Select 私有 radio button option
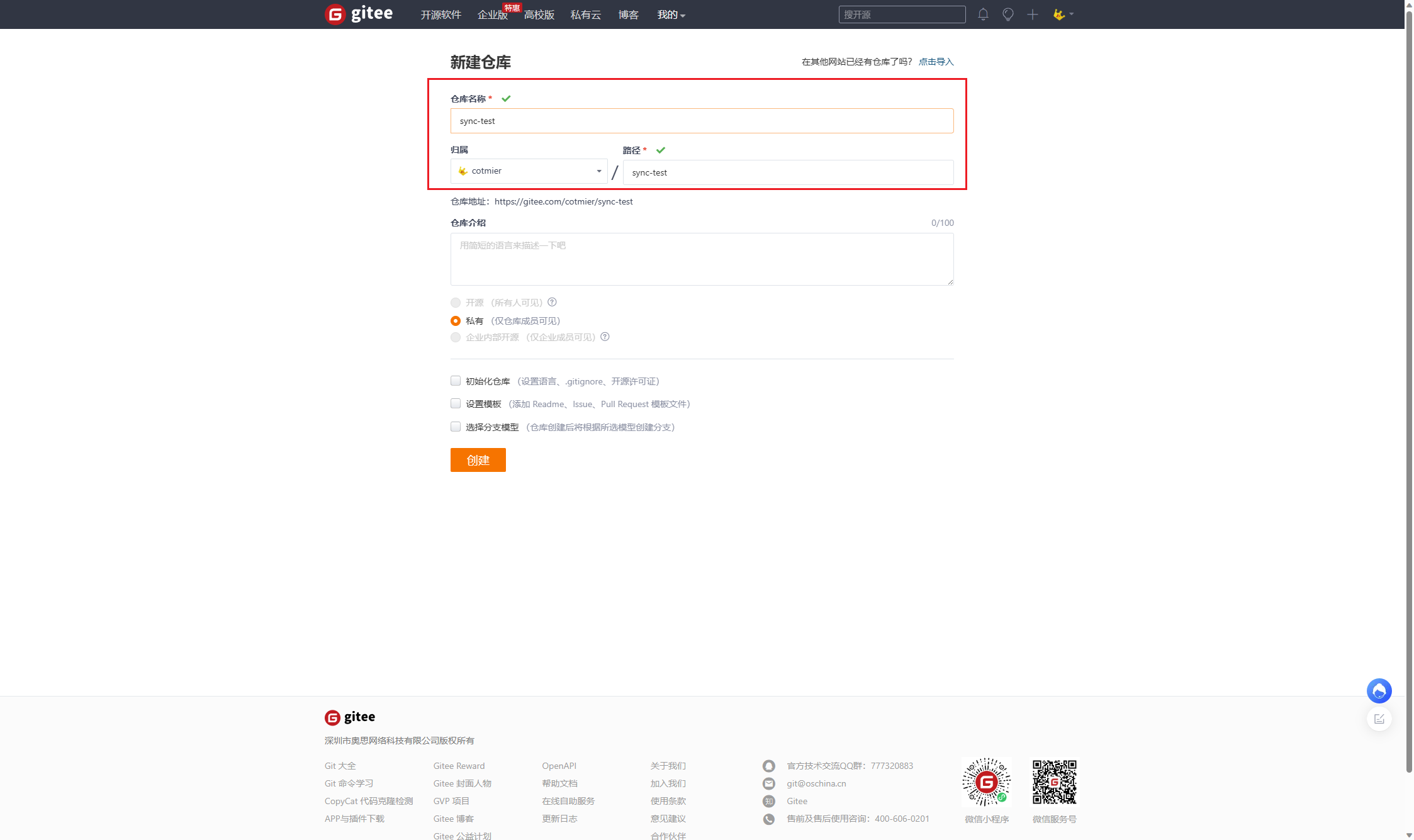Screen dimensions: 1414x840 click(x=457, y=320)
